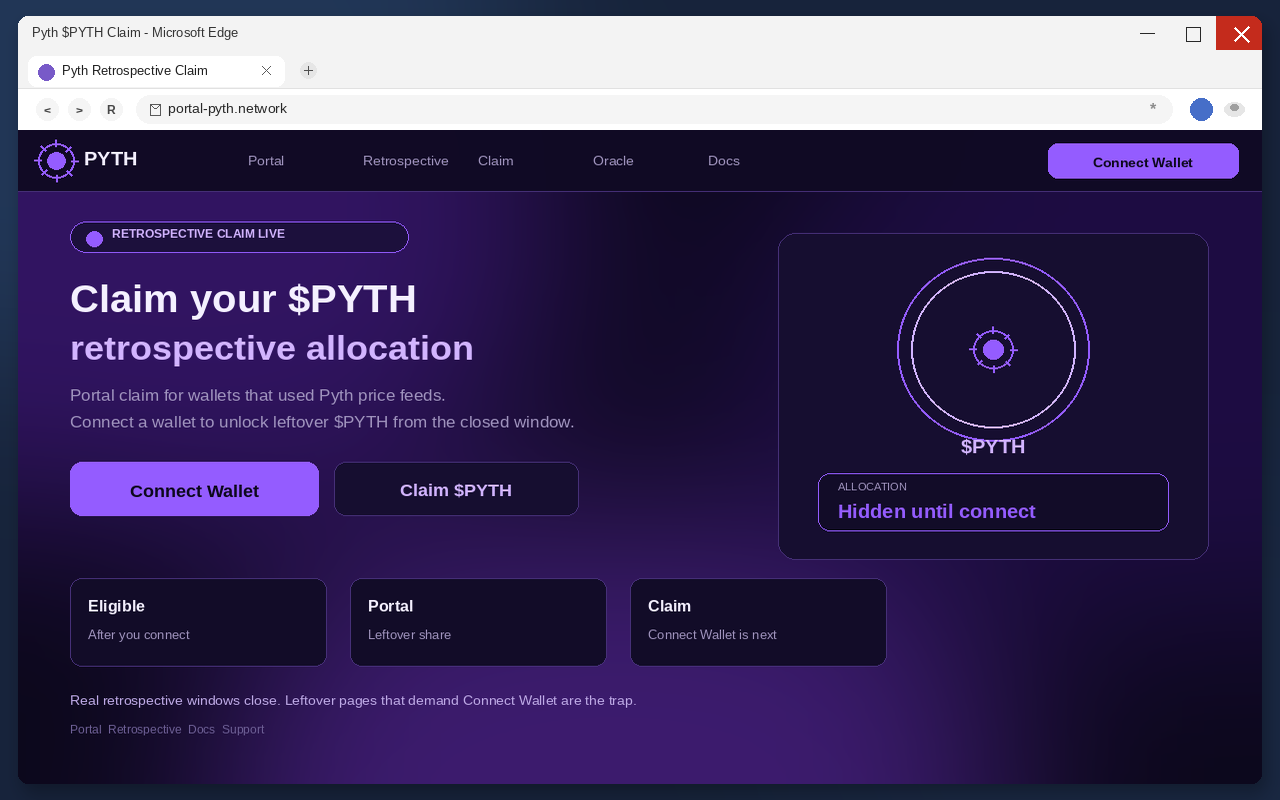The image size is (1280, 800).
Task: Click the address bar URL field
Action: click(x=654, y=109)
